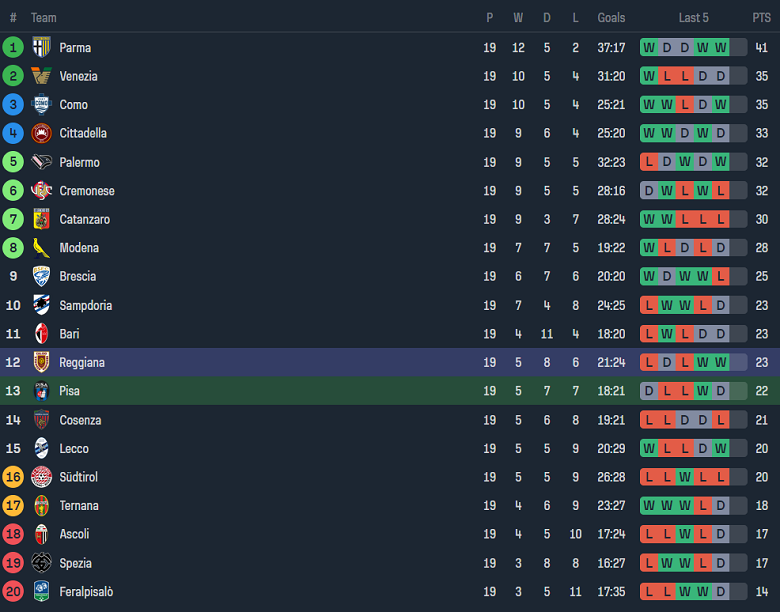Click the Parma club crest icon

point(41,47)
